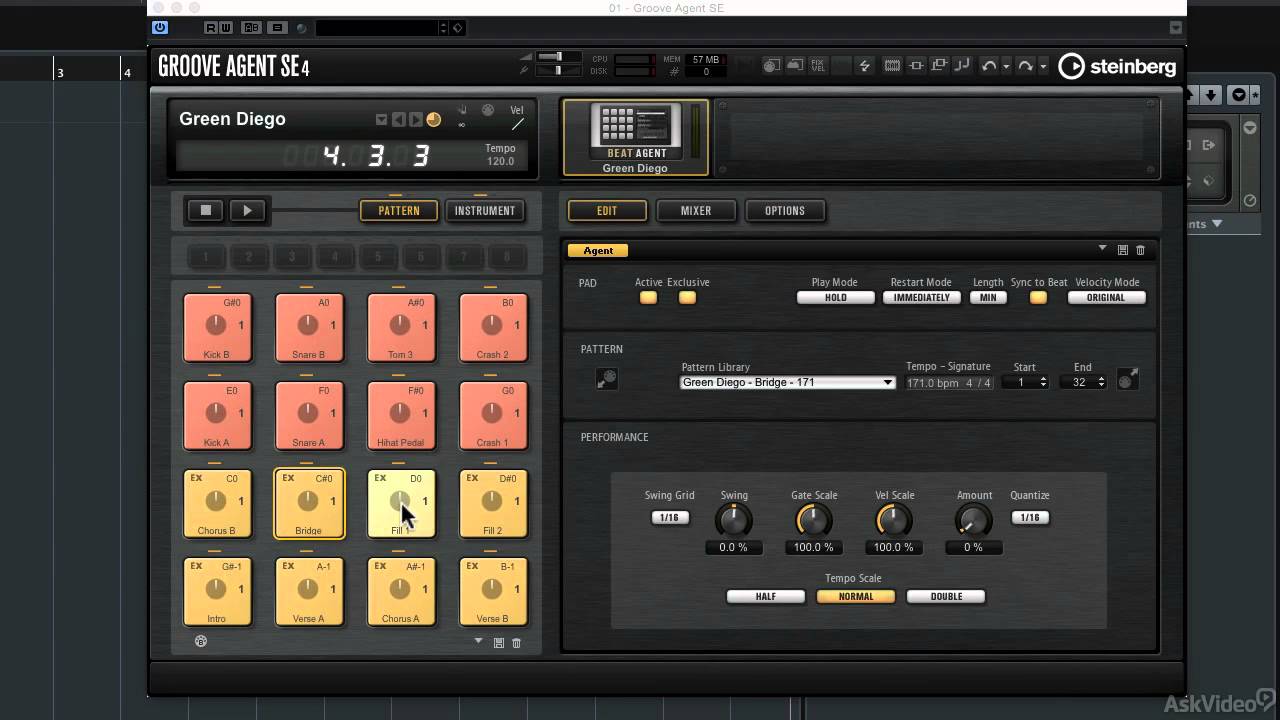Click the redo arrow icon
The image size is (1280, 720).
click(x=1025, y=66)
